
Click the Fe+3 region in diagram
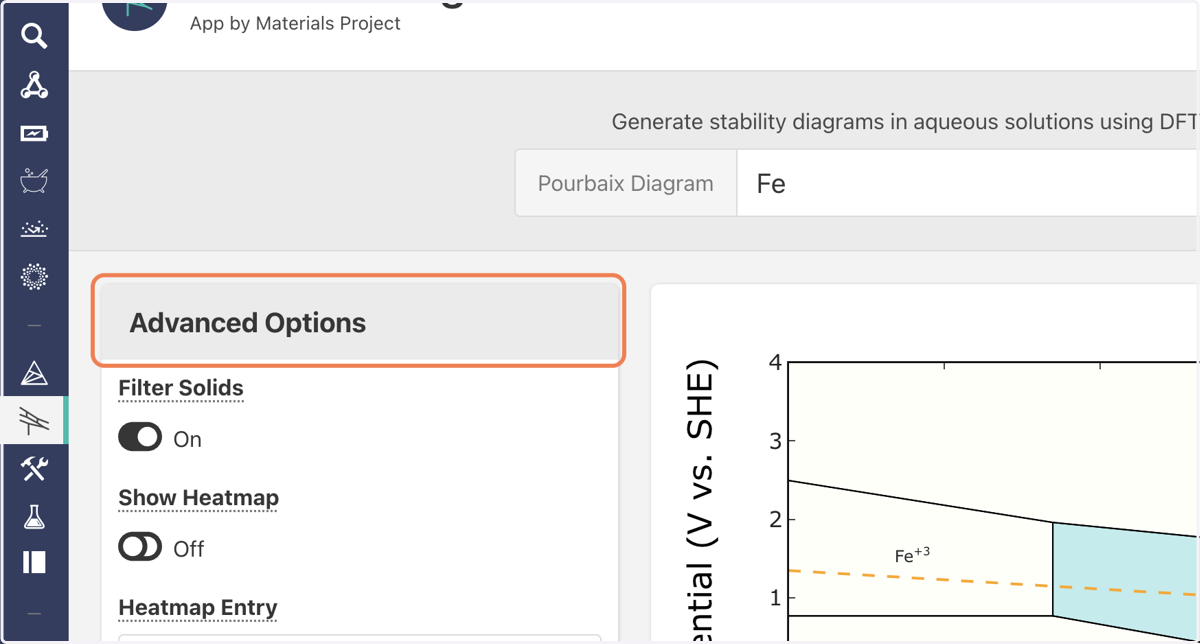coord(912,555)
